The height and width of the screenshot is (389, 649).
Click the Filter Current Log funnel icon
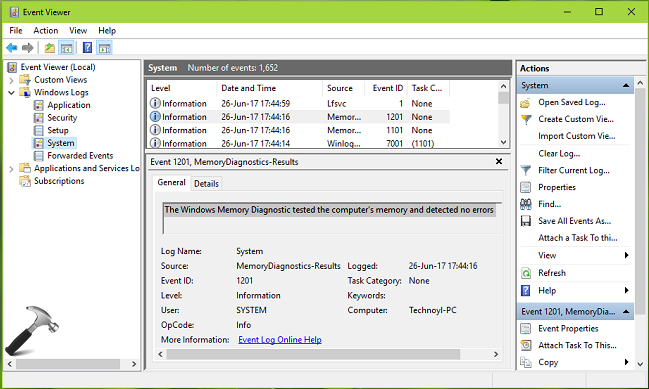[526, 170]
